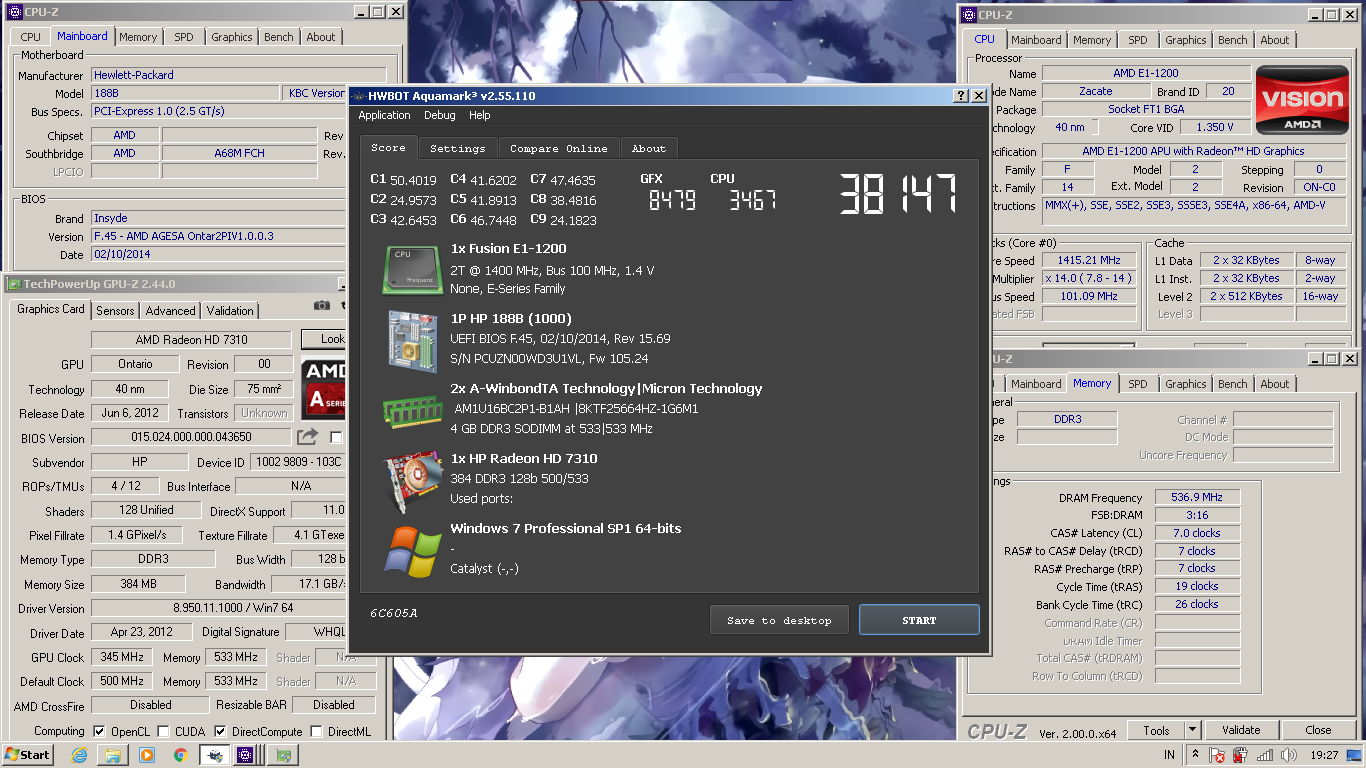This screenshot has height=768, width=1366.
Task: Switch to GPU-Z via its green taskbar icon
Action: 284,755
